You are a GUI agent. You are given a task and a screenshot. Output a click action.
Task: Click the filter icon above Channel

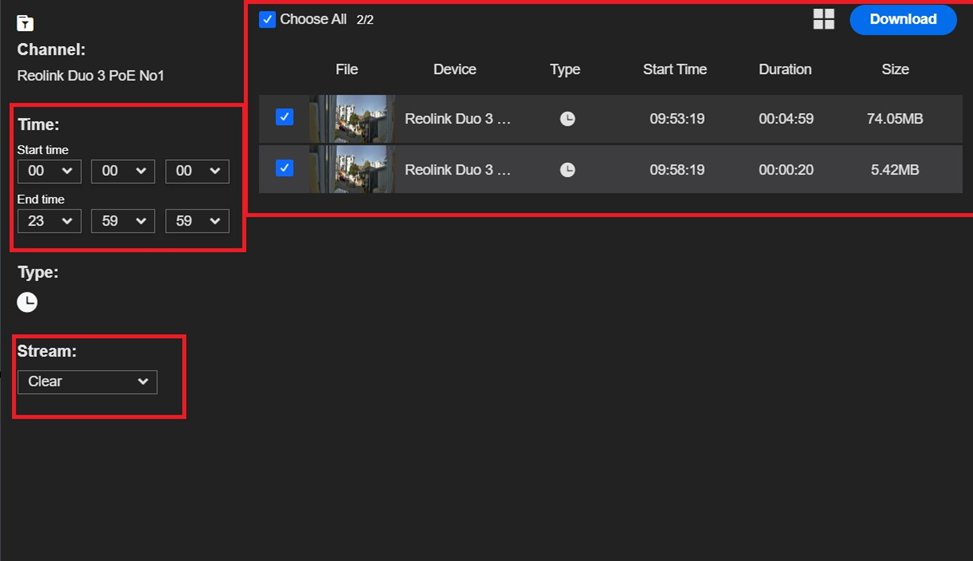tap(25, 23)
